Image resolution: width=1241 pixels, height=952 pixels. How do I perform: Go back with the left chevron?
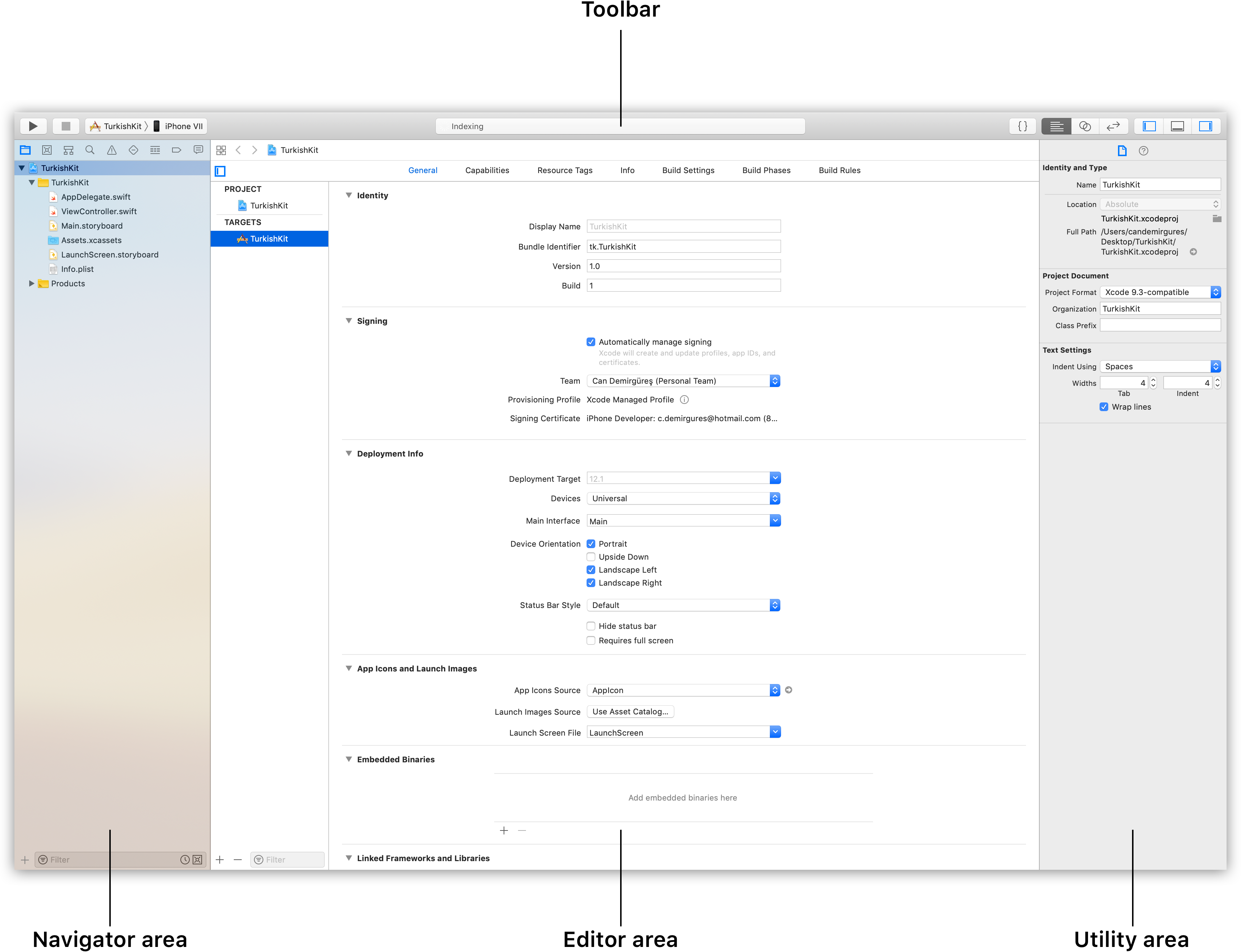tap(238, 150)
